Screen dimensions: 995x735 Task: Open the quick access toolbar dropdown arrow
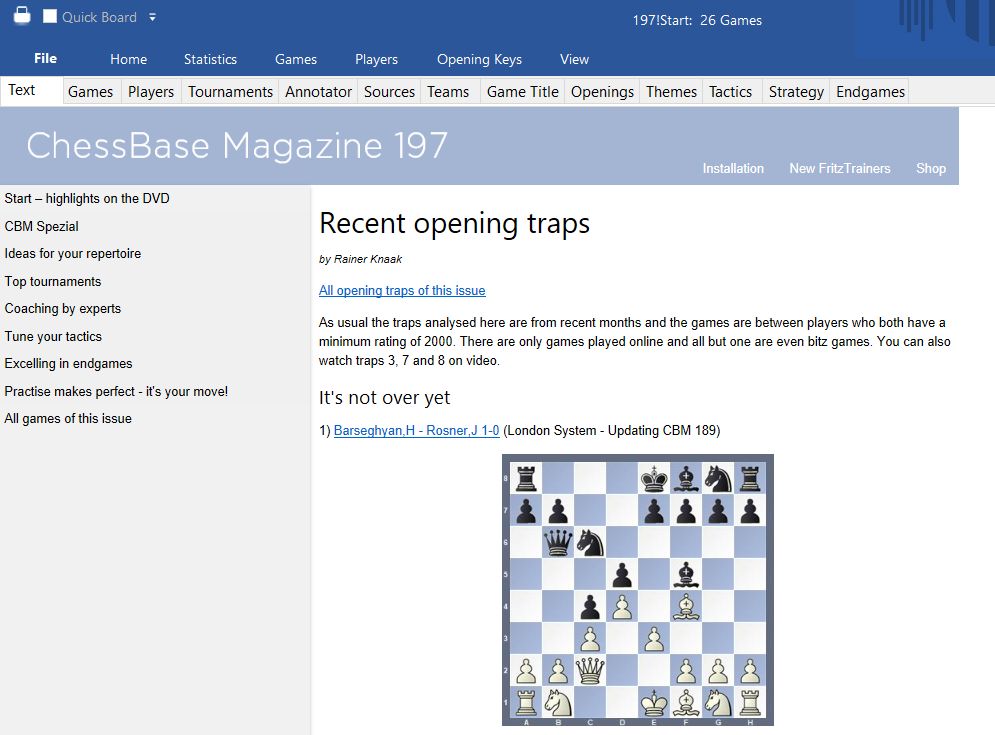(152, 17)
